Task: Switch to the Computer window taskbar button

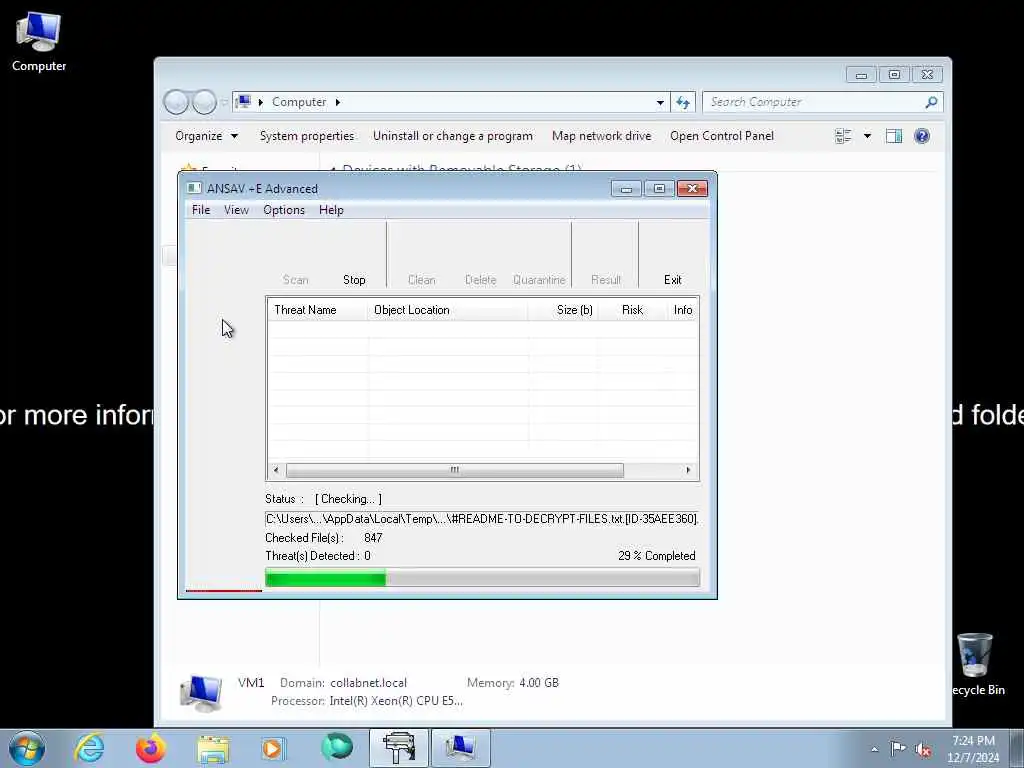Action: [x=460, y=748]
